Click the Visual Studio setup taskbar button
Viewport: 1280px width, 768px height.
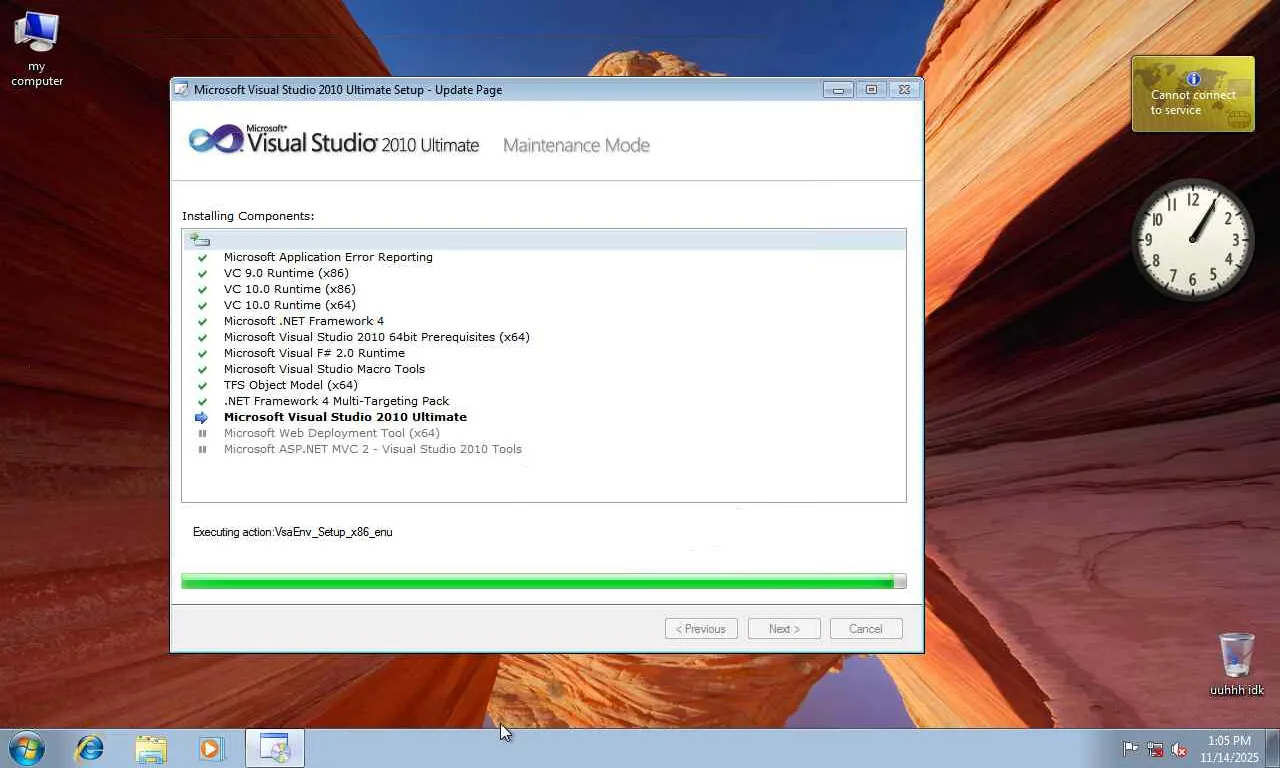[x=274, y=748]
